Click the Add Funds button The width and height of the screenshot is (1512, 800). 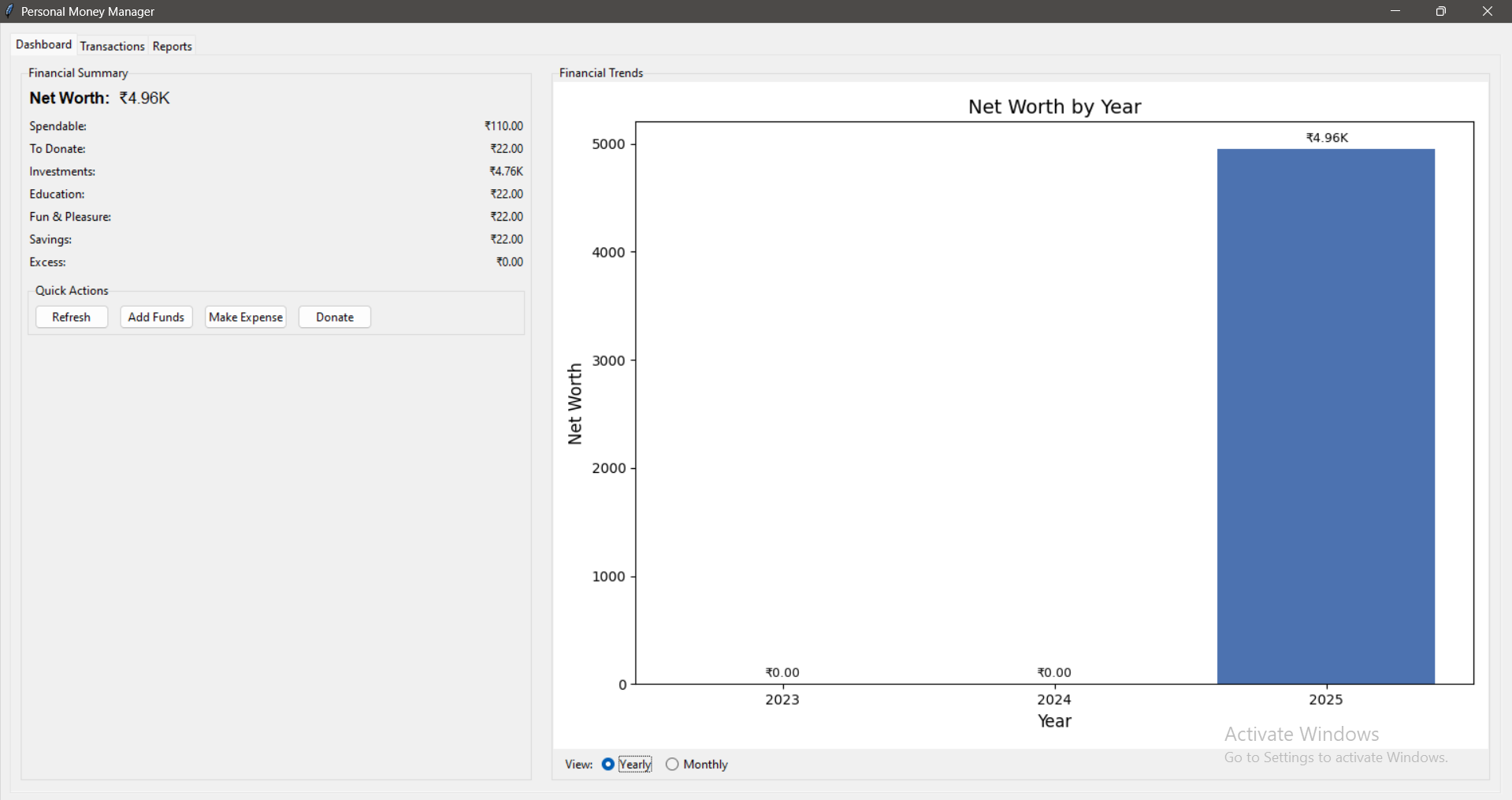(x=156, y=317)
